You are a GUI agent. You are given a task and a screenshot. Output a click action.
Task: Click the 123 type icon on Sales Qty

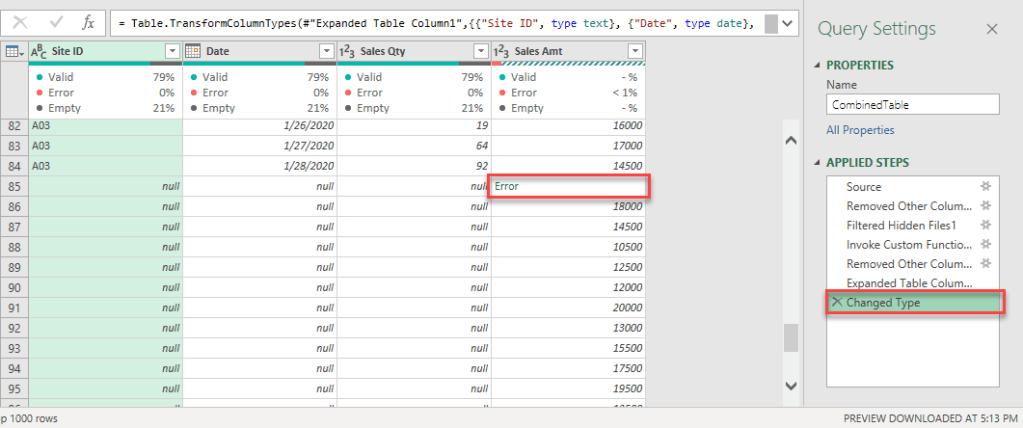pyautogui.click(x=349, y=51)
